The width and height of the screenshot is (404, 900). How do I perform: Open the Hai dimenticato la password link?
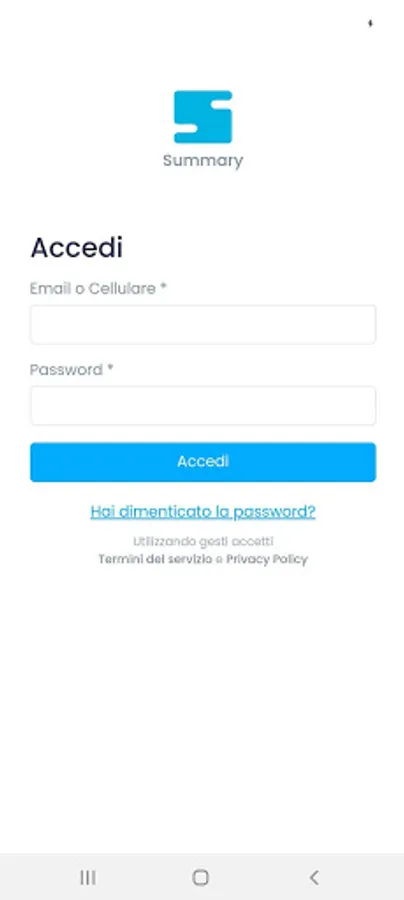click(203, 511)
